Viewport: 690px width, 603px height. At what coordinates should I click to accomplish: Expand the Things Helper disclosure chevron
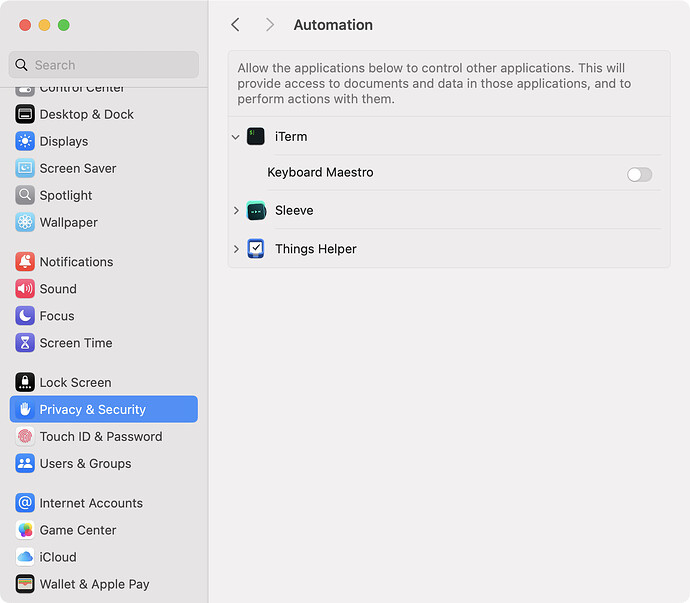tap(236, 249)
